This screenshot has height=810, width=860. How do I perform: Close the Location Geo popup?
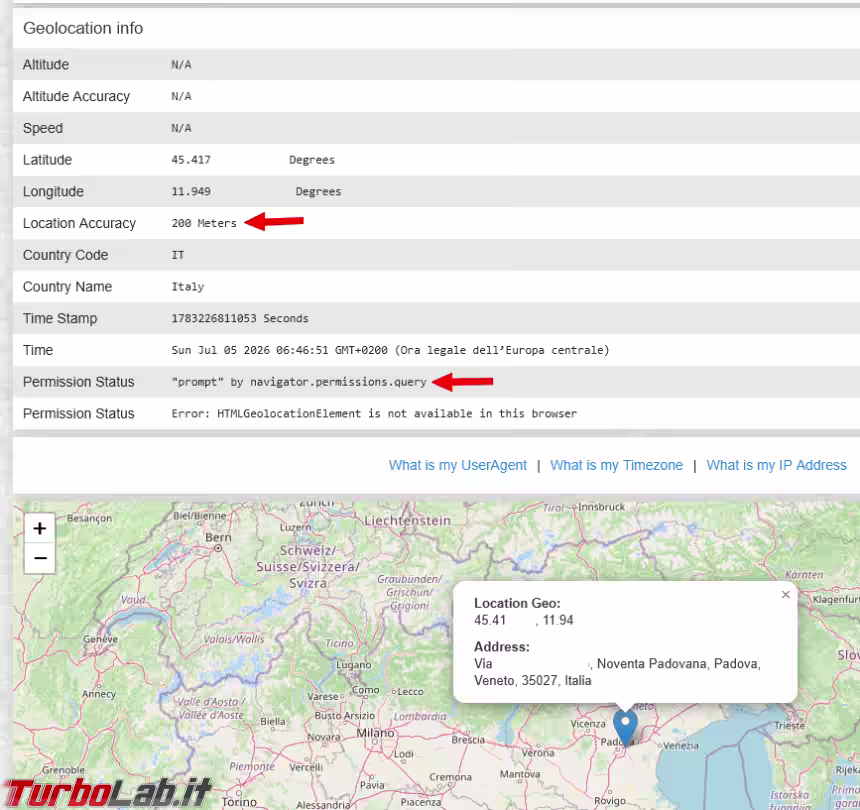pos(785,594)
